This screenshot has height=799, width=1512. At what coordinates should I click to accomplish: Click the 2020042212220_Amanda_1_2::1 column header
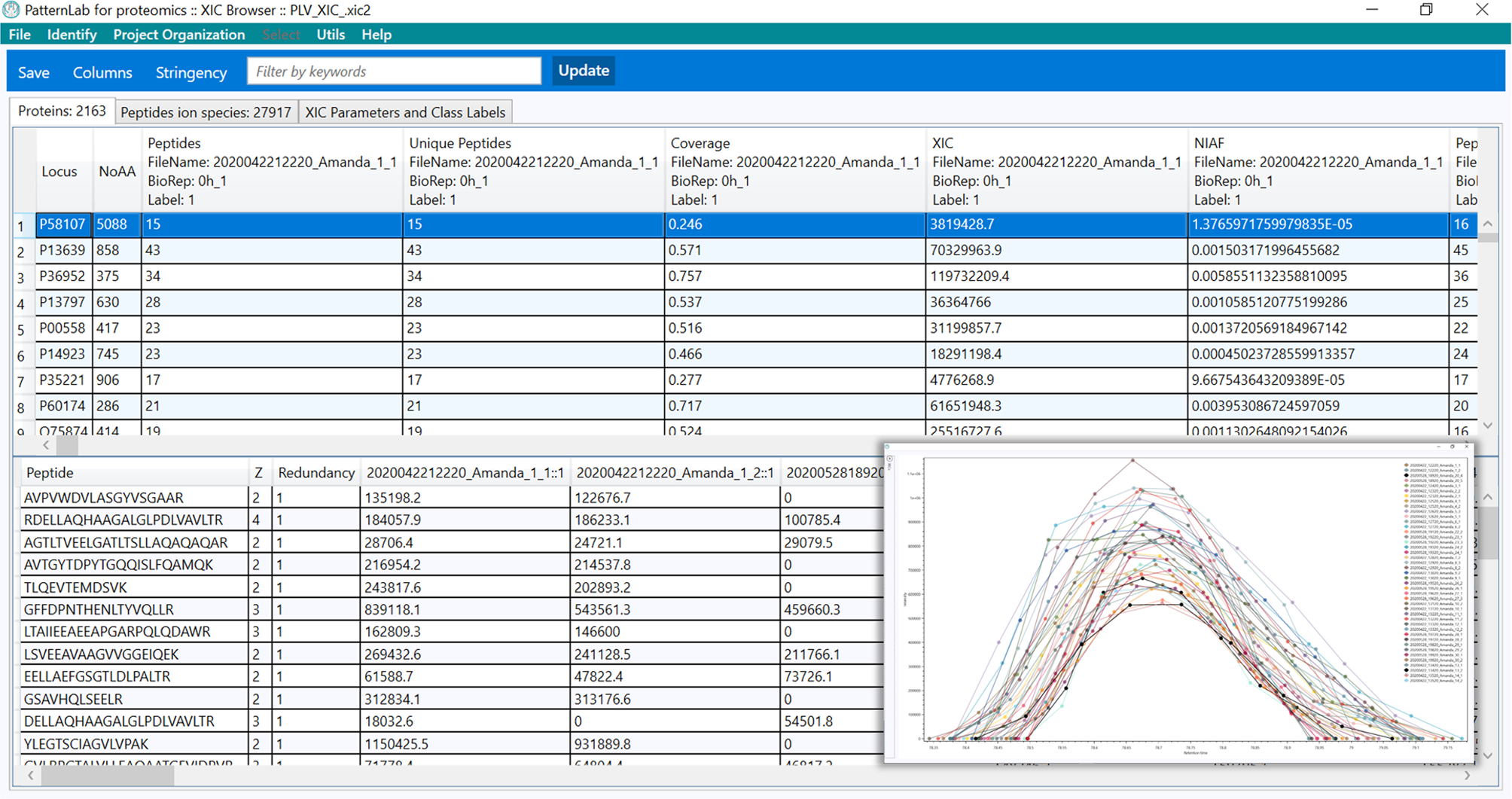675,473
